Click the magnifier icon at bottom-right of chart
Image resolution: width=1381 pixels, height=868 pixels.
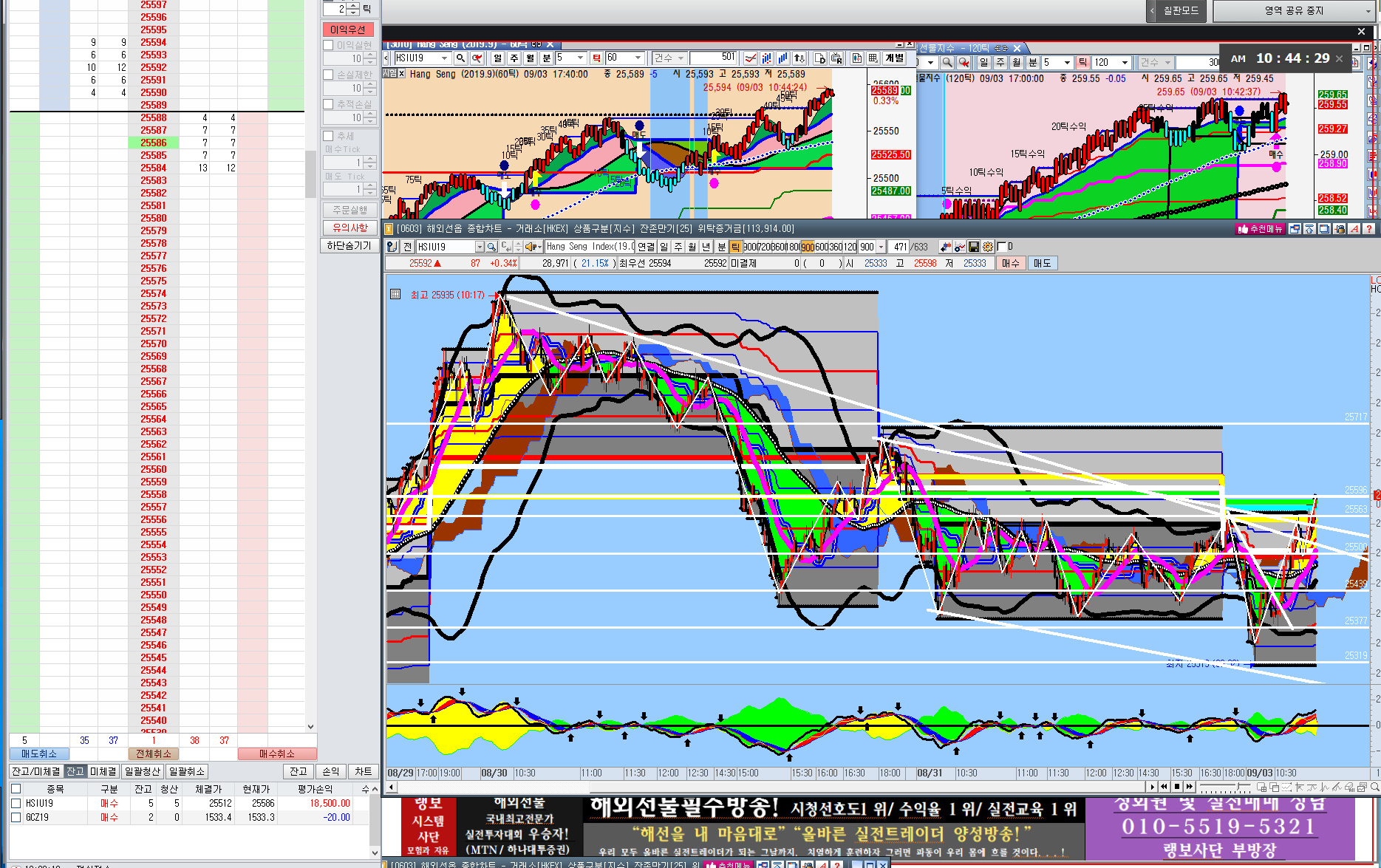point(1374,787)
